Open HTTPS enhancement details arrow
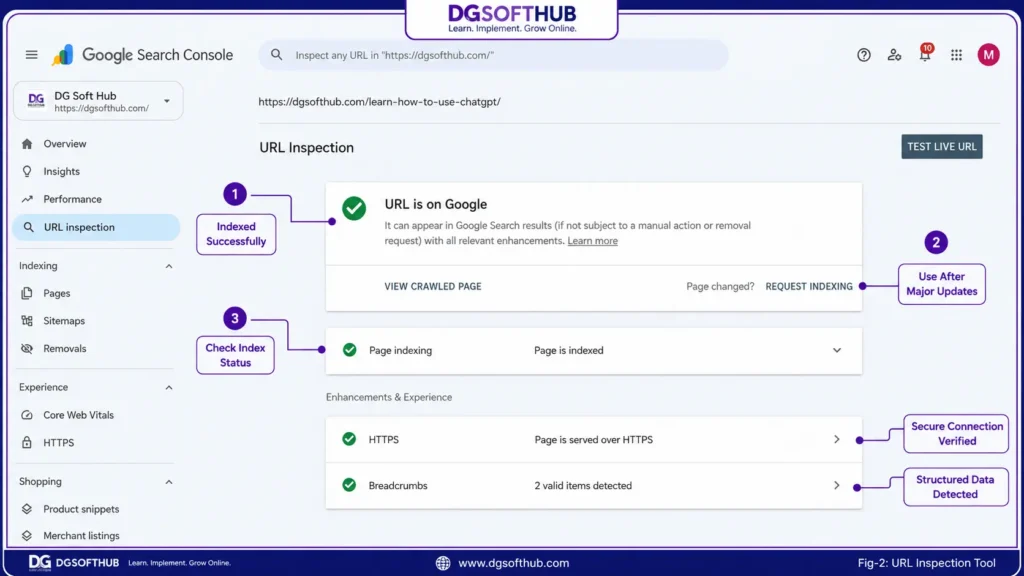 (x=837, y=440)
